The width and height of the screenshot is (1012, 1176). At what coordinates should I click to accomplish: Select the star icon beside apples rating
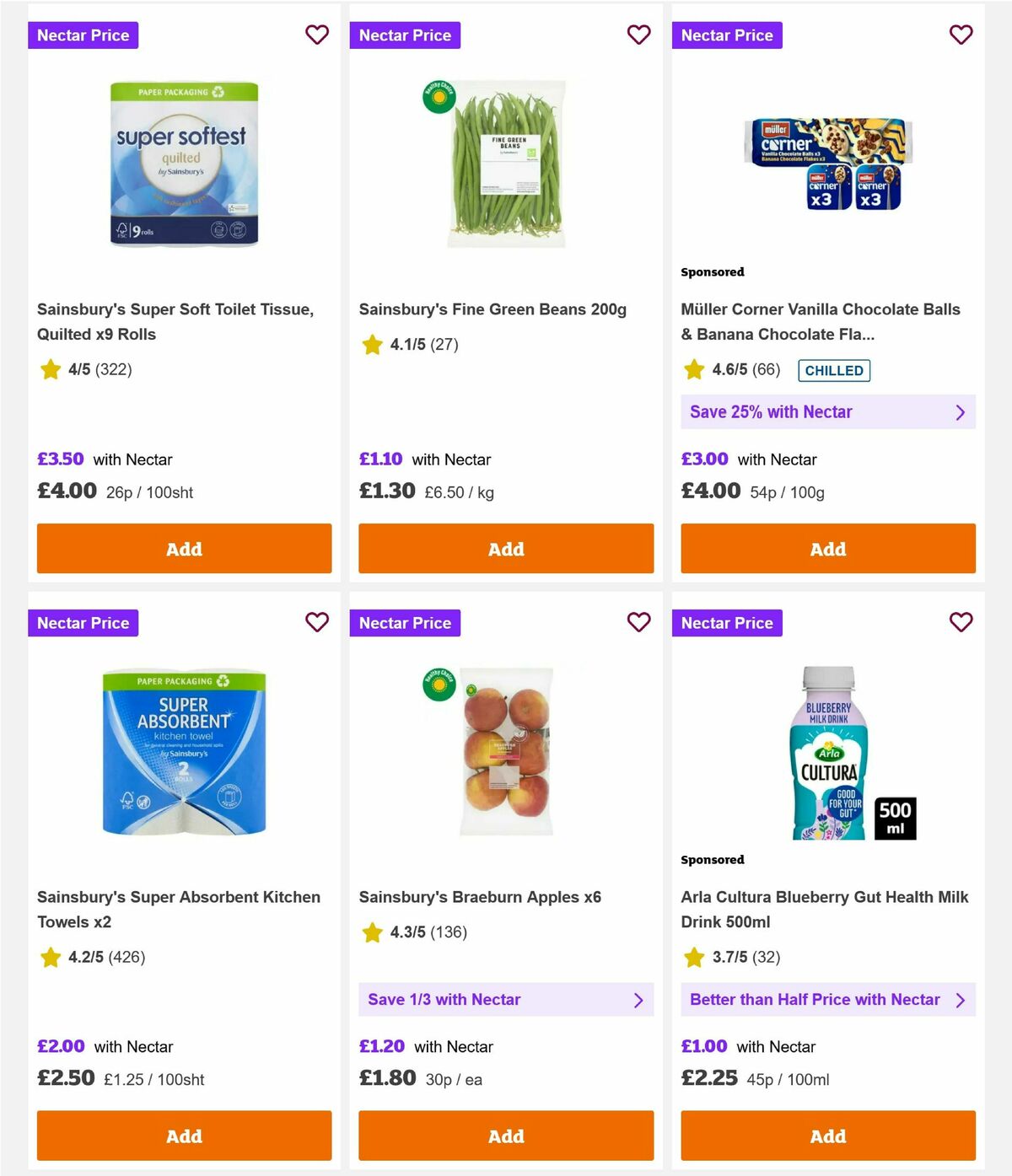pyautogui.click(x=372, y=932)
